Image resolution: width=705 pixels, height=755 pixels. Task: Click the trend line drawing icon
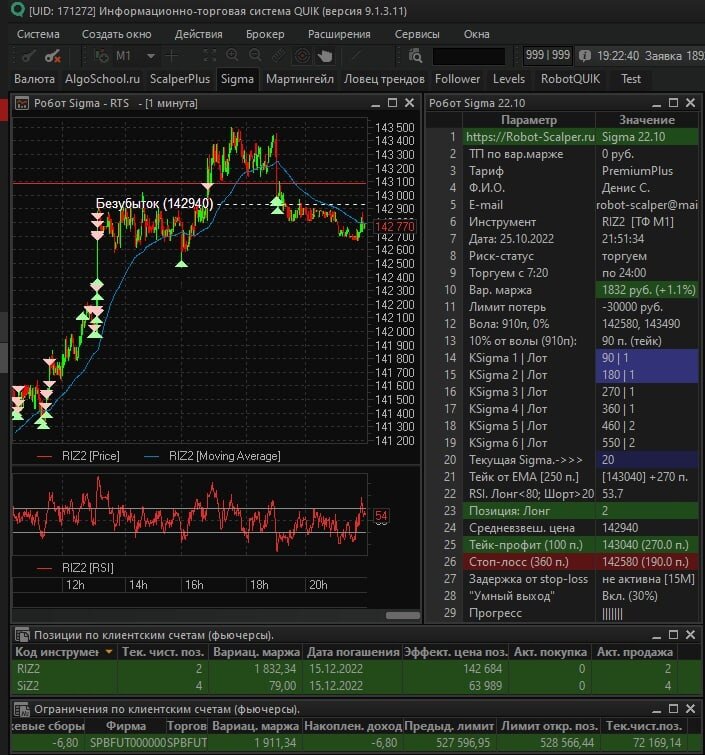(x=357, y=56)
